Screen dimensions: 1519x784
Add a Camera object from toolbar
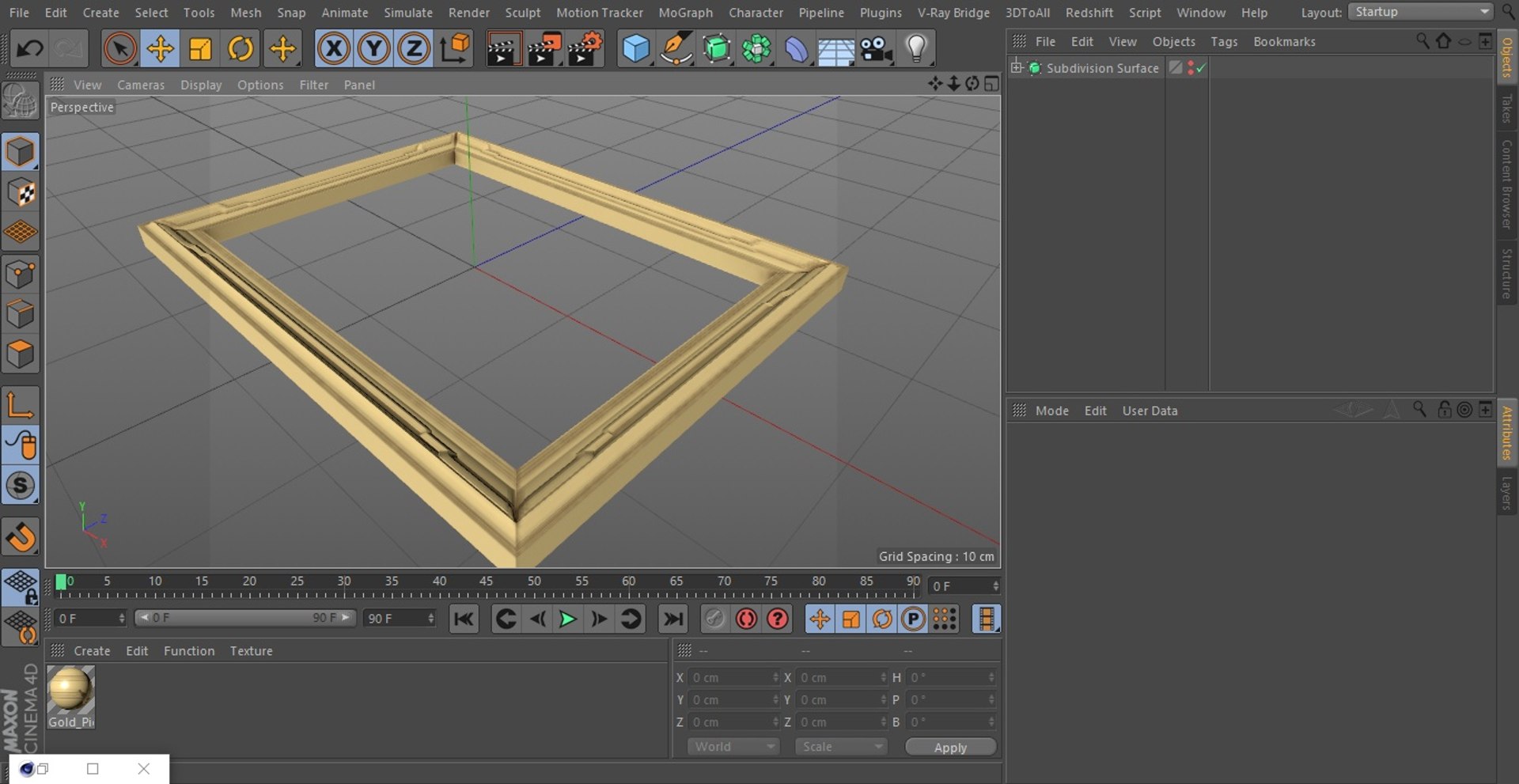(x=877, y=49)
